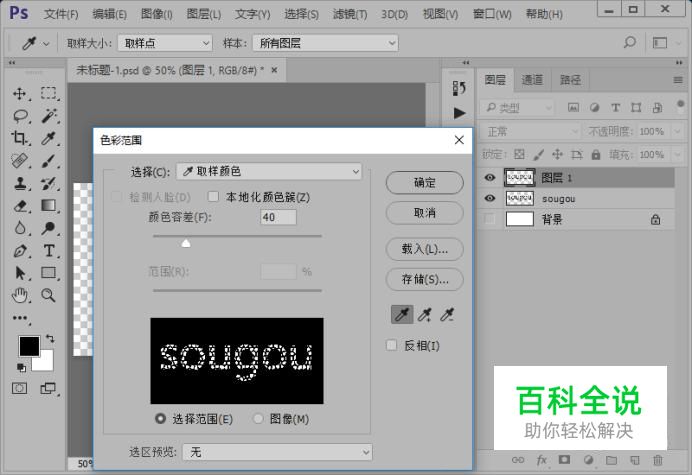Enable 本地化颜色簇 checkbox

[213, 196]
